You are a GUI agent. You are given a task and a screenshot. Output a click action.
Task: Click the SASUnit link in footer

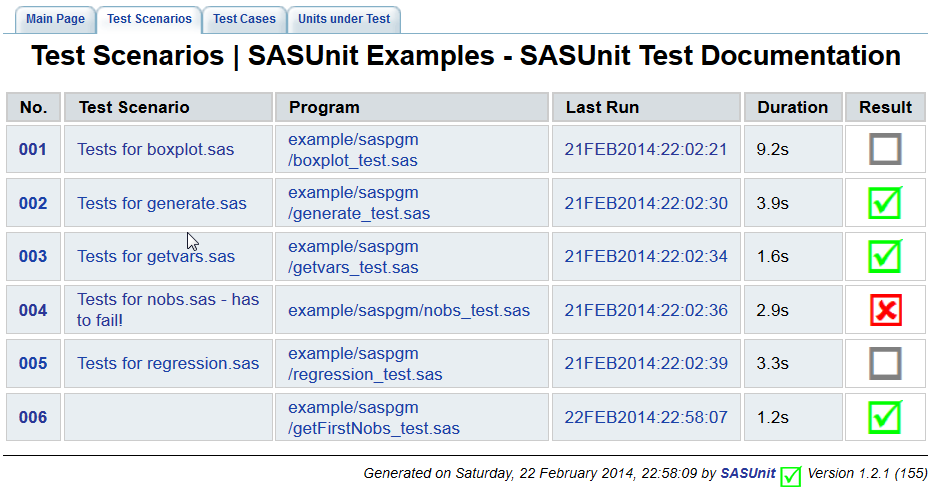(x=748, y=473)
